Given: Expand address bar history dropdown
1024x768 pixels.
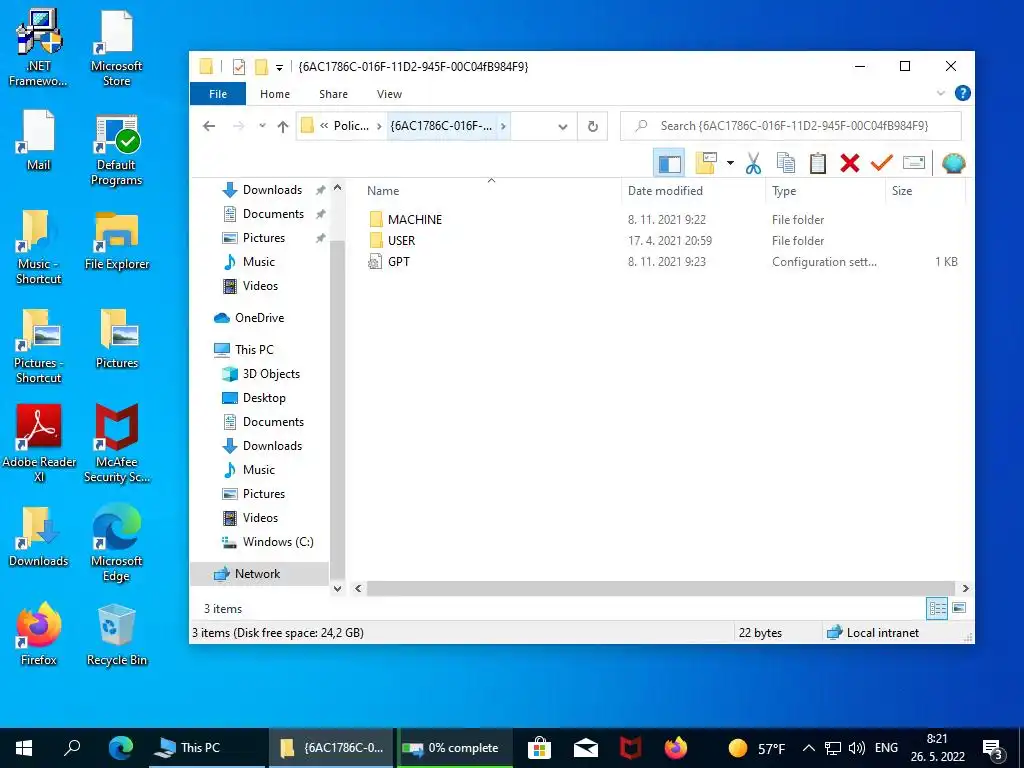Looking at the screenshot, I should click(x=562, y=127).
